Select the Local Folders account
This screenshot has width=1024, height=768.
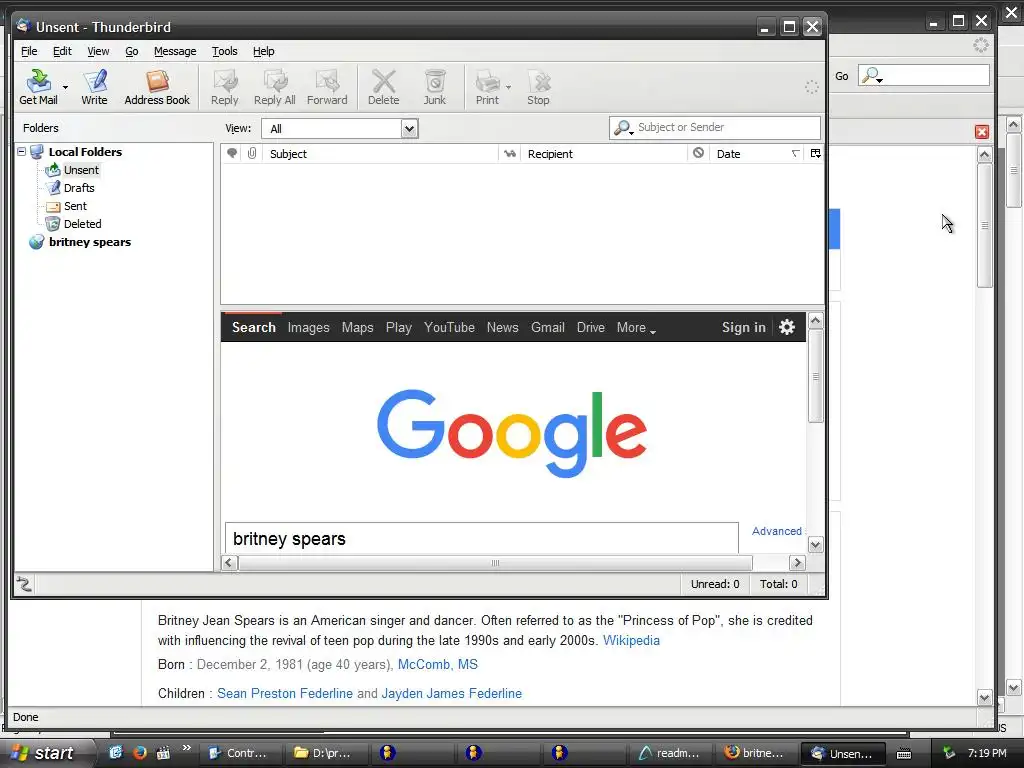[x=85, y=152]
